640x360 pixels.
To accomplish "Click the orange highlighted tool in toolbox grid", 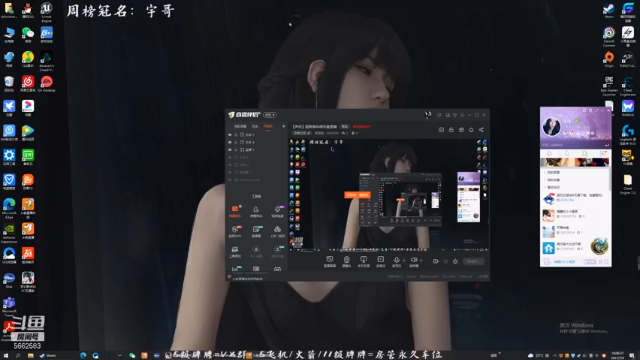I will pyautogui.click(x=235, y=211).
